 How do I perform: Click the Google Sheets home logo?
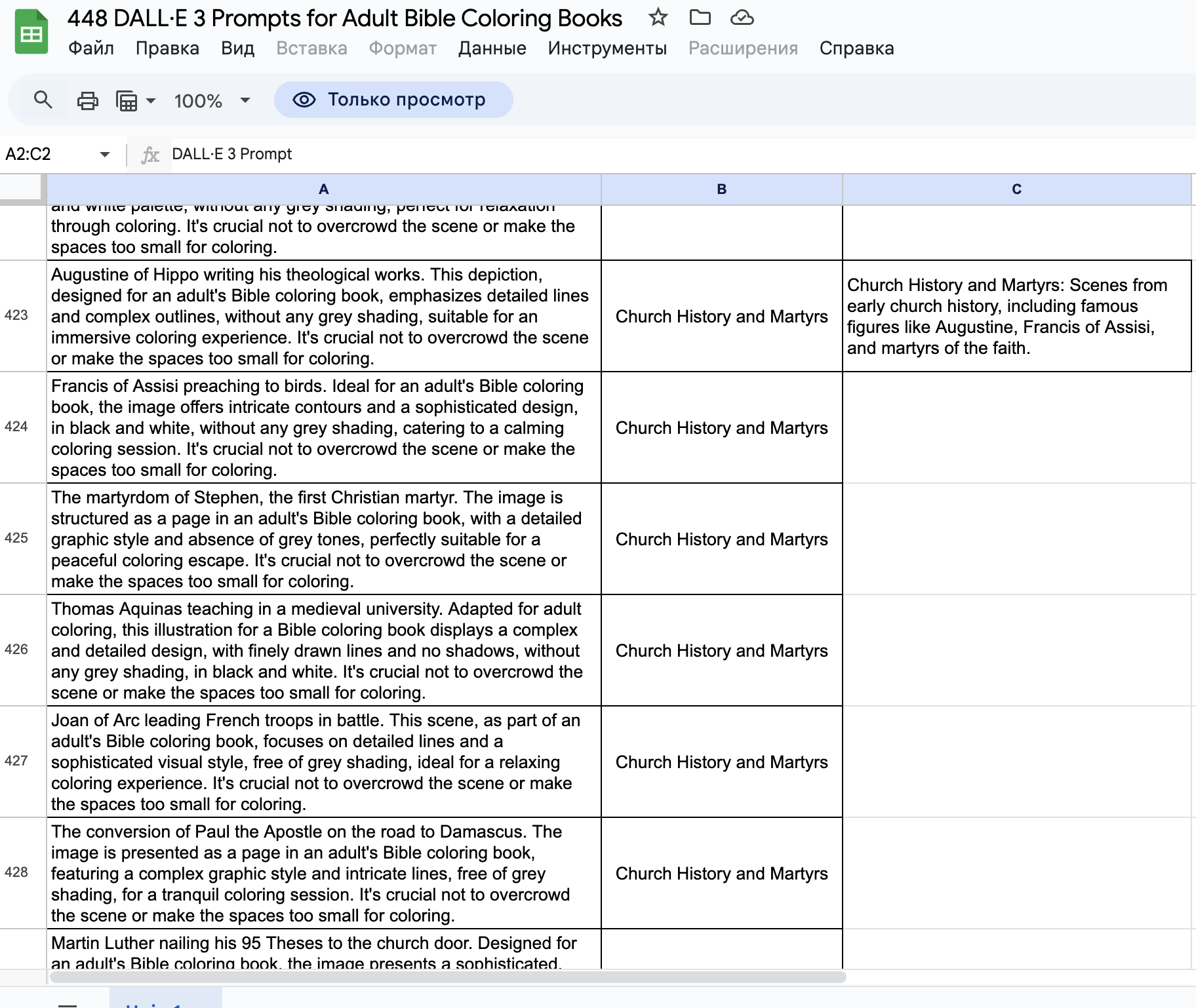click(31, 32)
